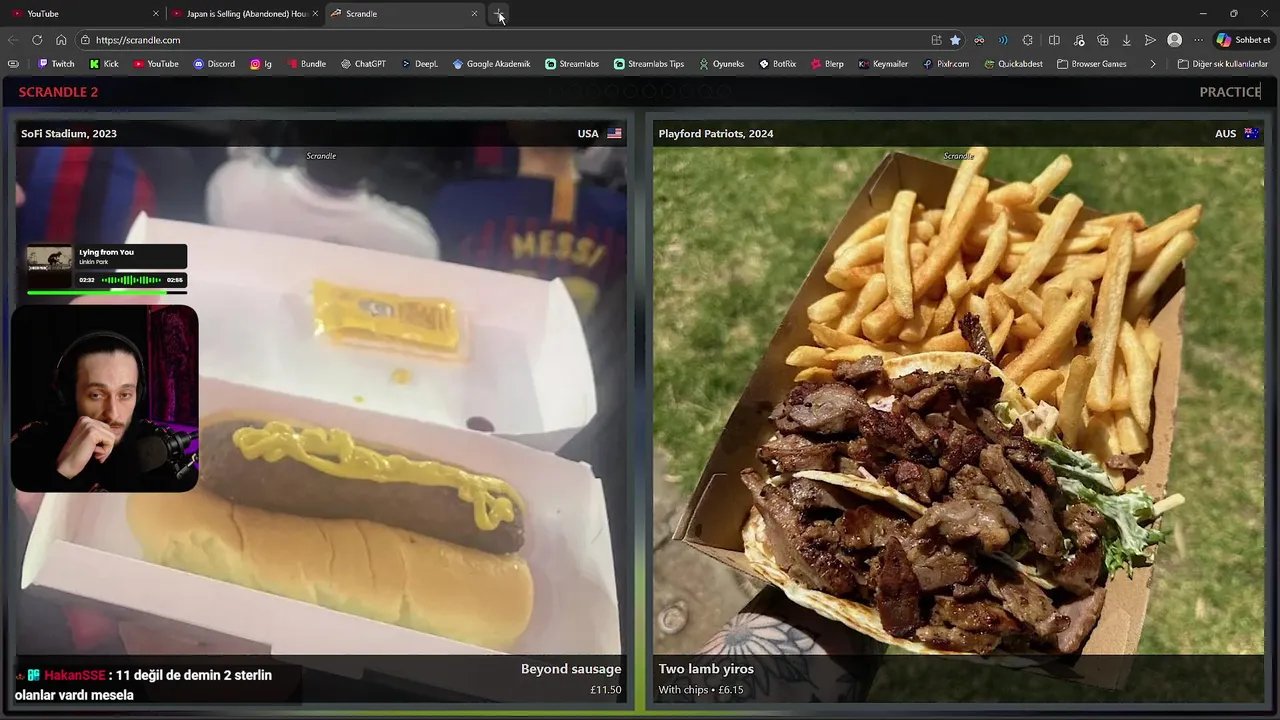1280x720 pixels.
Task: Open a new browser tab
Action: (x=499, y=14)
